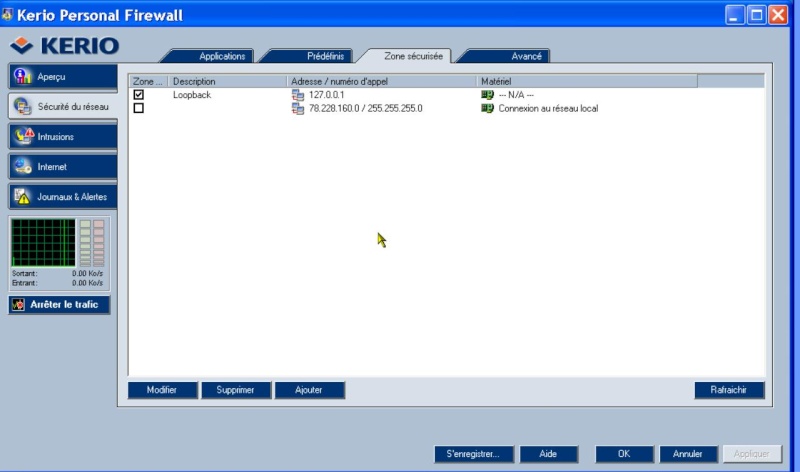
Task: Click the 78.228.160.0 address icon
Action: tap(297, 108)
